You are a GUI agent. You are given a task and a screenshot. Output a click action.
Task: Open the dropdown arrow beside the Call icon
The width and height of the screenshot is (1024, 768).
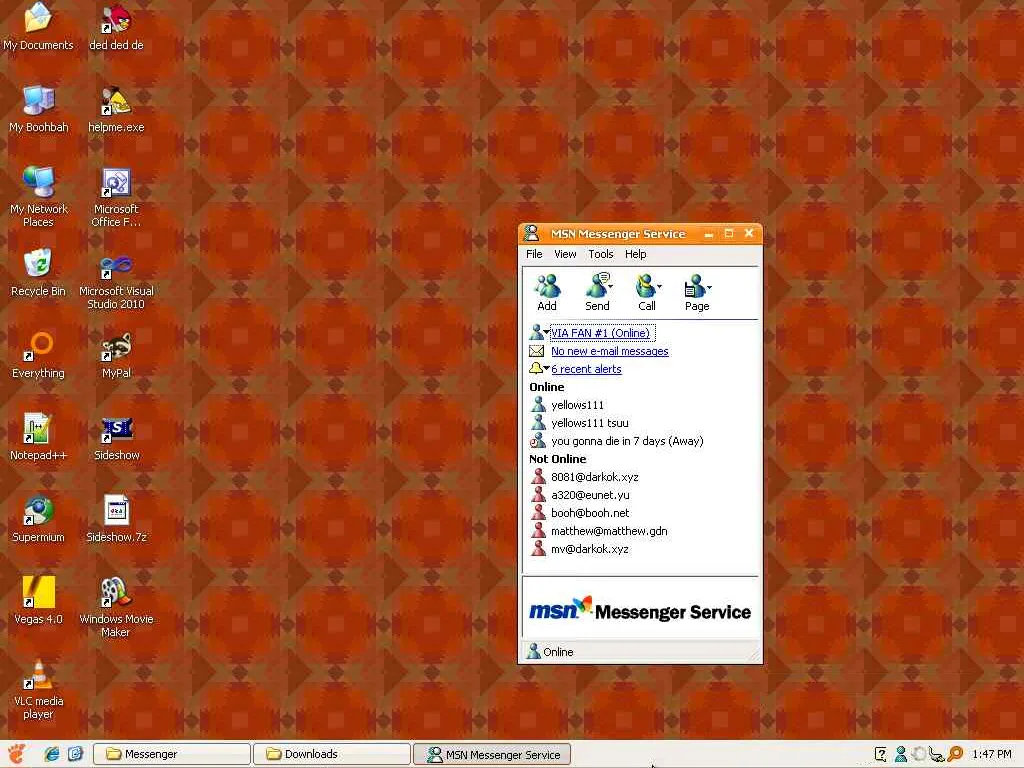(660, 287)
